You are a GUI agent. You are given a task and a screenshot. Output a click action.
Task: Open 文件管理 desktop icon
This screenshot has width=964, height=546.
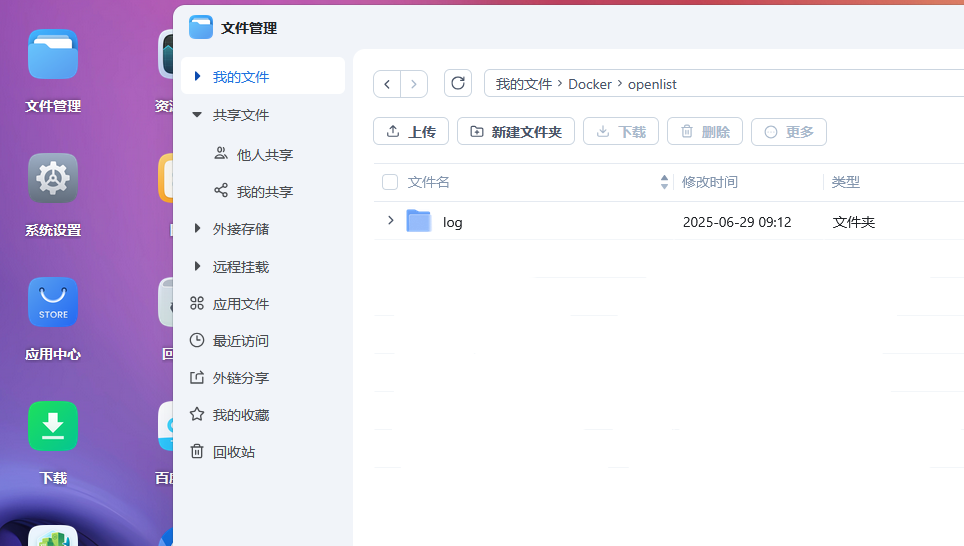coord(53,55)
